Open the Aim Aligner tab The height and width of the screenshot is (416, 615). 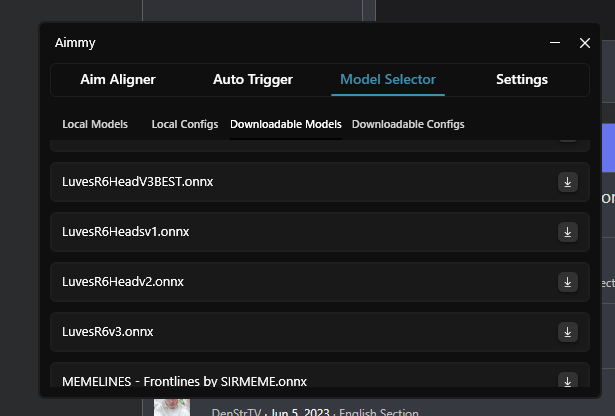[x=118, y=80]
